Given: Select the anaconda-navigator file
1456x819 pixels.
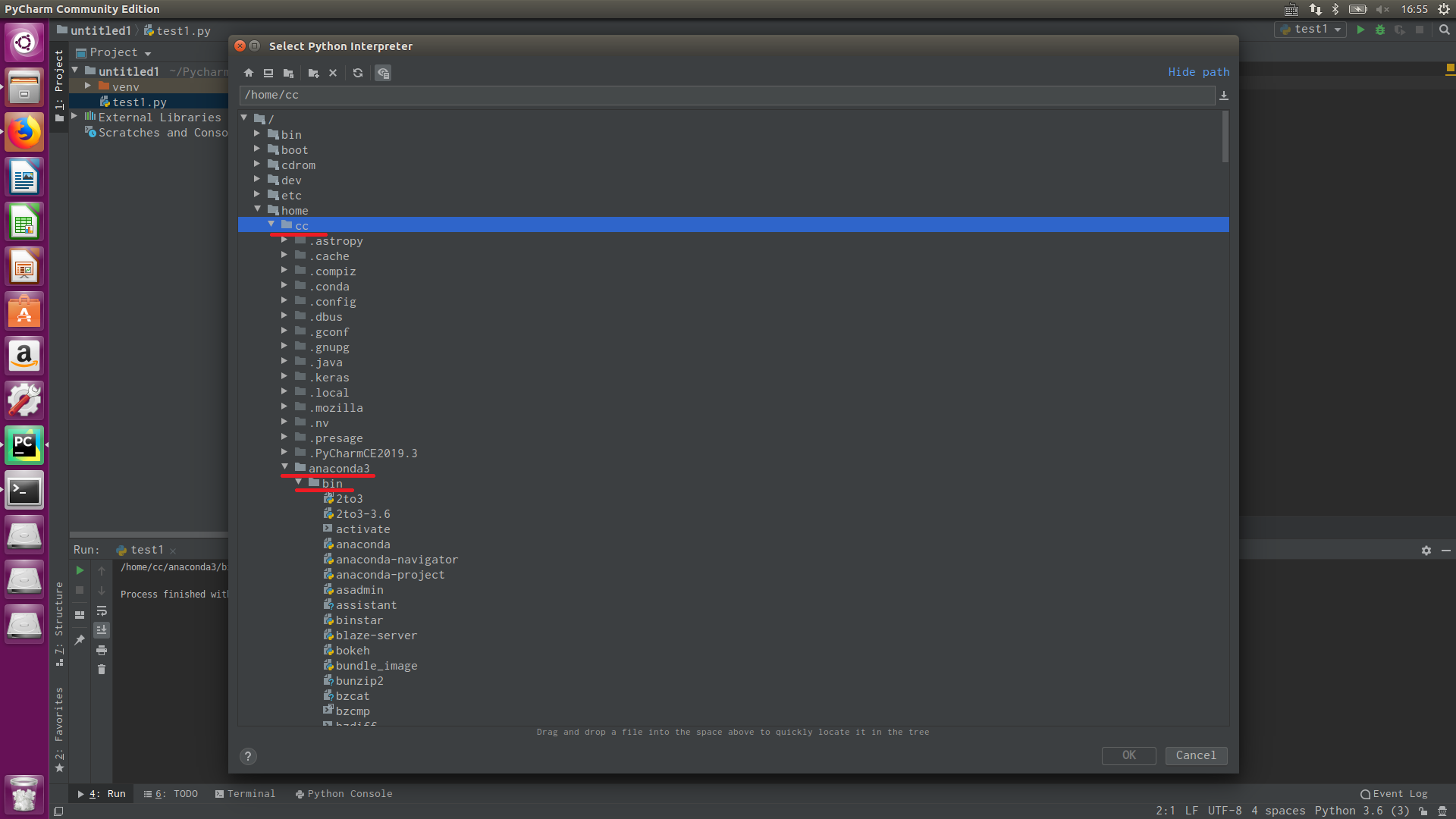Looking at the screenshot, I should click(x=397, y=560).
